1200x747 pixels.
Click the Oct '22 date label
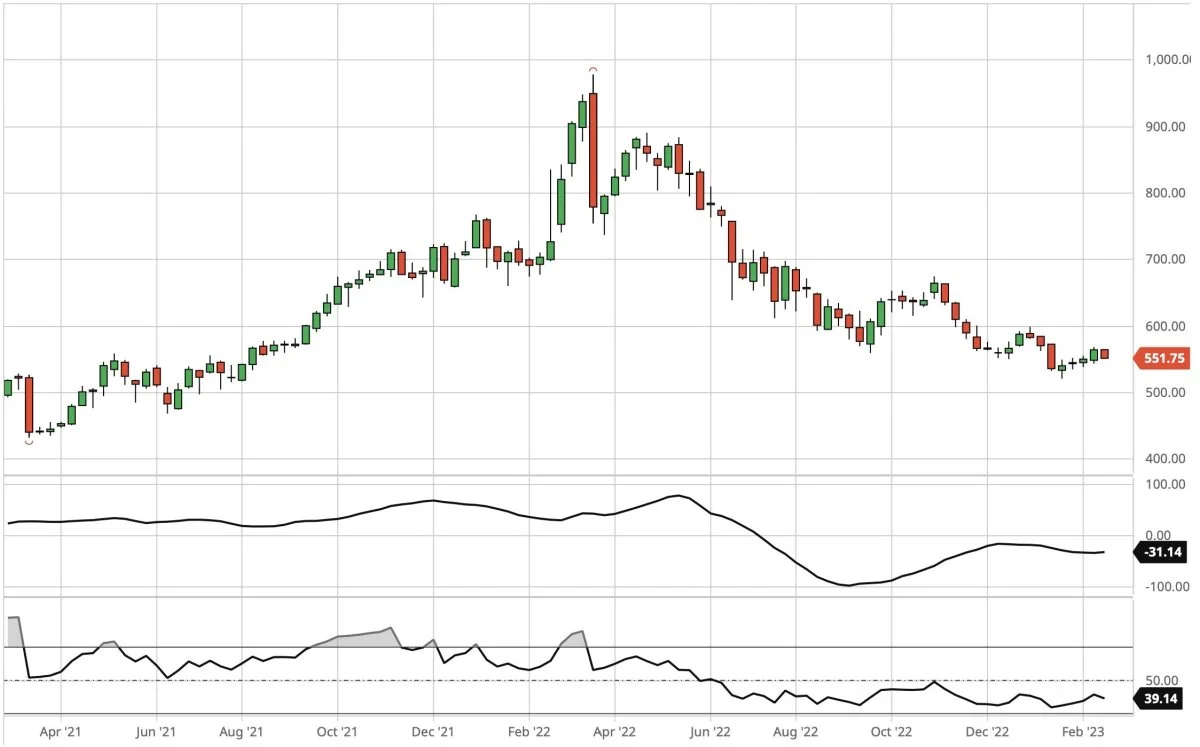[x=893, y=732]
